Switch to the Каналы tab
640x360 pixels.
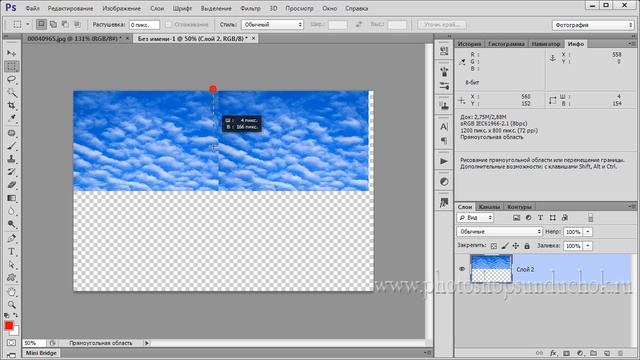[x=489, y=207]
